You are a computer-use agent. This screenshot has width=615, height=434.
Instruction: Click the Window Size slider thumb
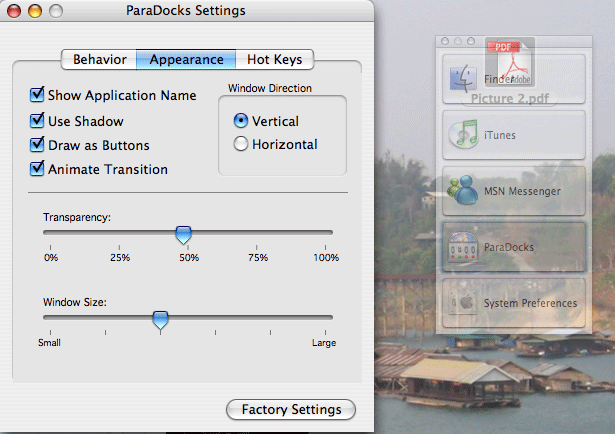pyautogui.click(x=160, y=320)
